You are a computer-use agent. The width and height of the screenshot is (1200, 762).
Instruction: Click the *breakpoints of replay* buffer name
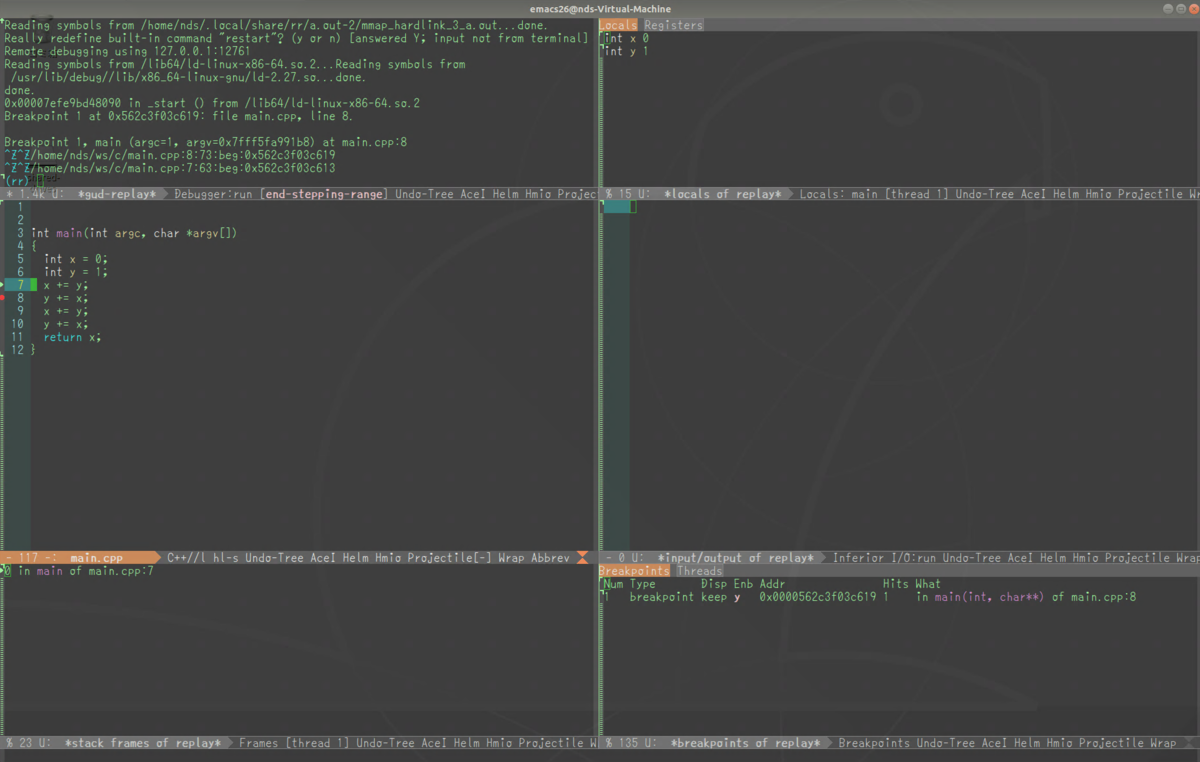[745, 743]
